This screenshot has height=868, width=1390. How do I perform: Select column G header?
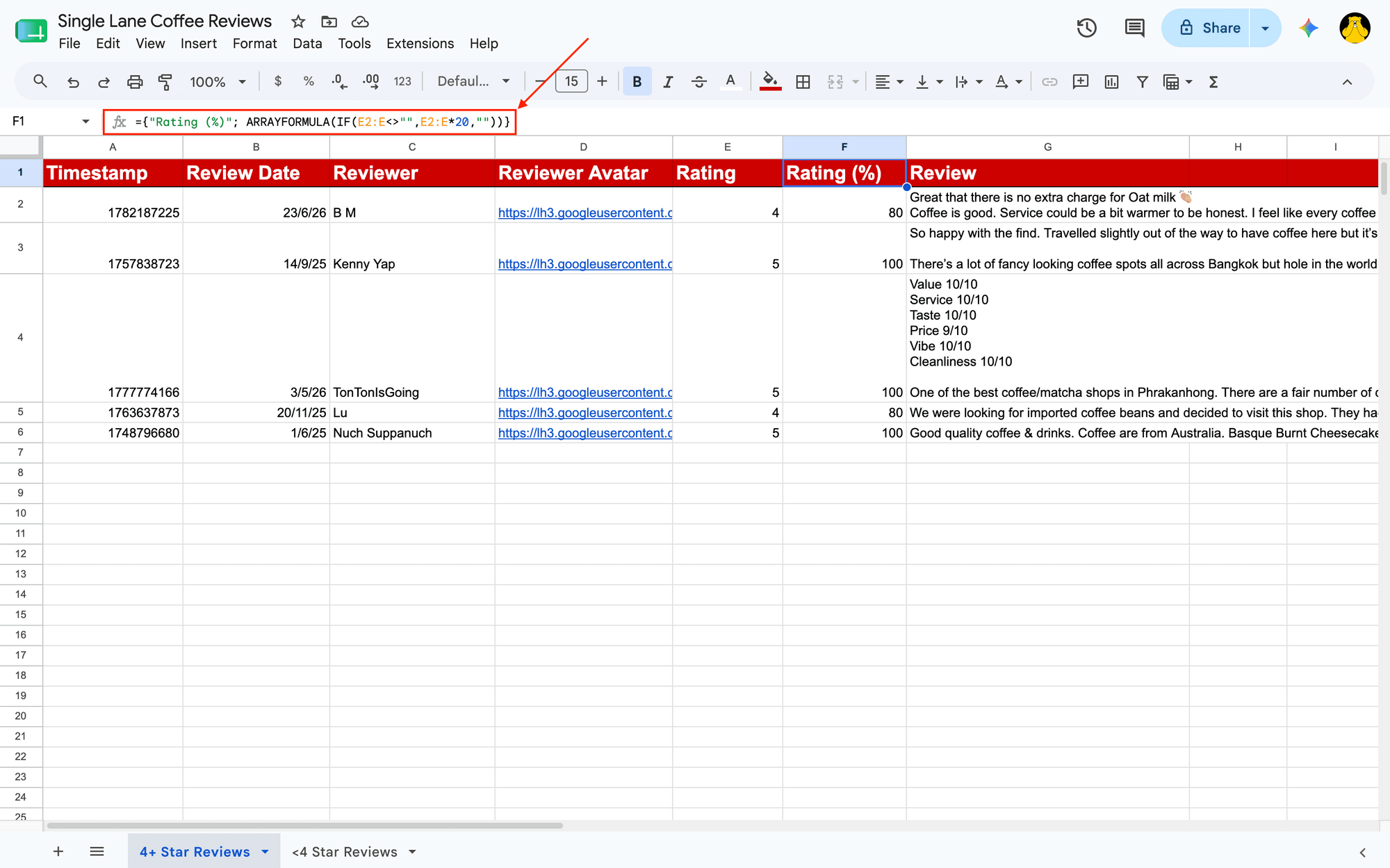coord(1047,147)
